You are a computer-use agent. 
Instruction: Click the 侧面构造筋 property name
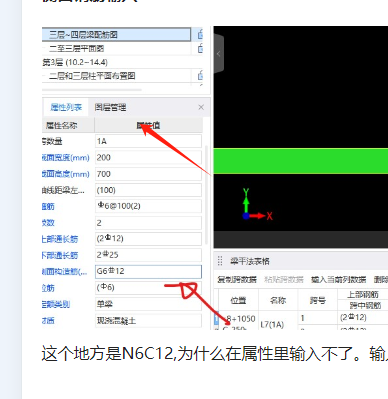point(64,272)
